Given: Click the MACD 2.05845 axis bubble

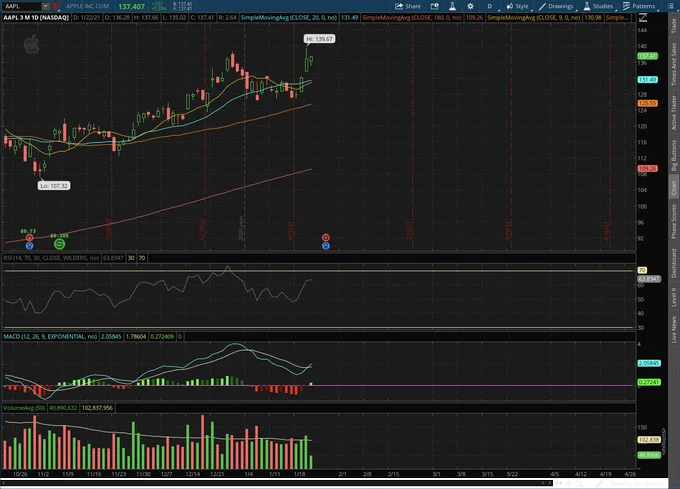Looking at the screenshot, I should pyautogui.click(x=649, y=363).
